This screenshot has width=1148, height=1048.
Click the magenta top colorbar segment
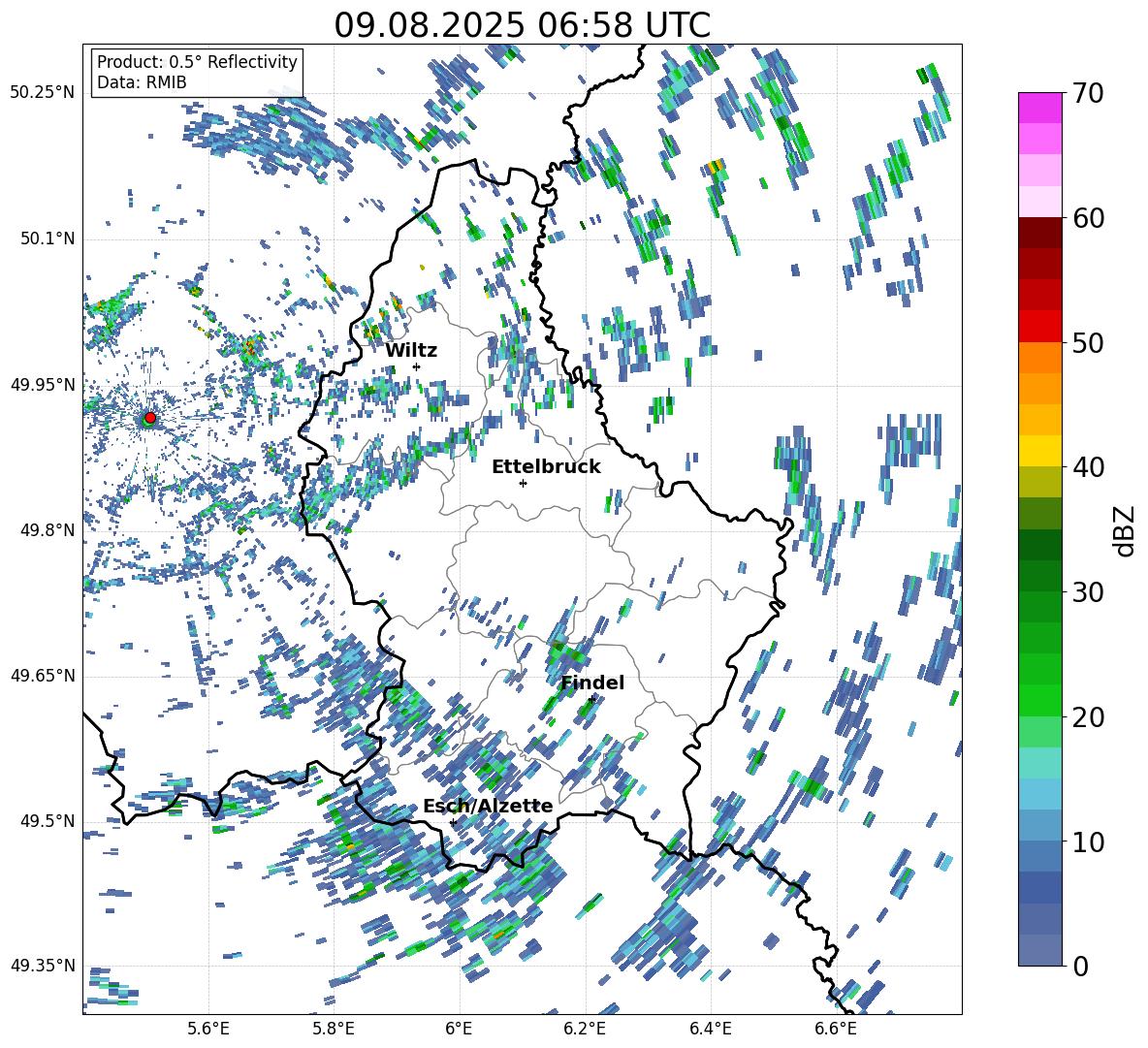(x=1040, y=108)
